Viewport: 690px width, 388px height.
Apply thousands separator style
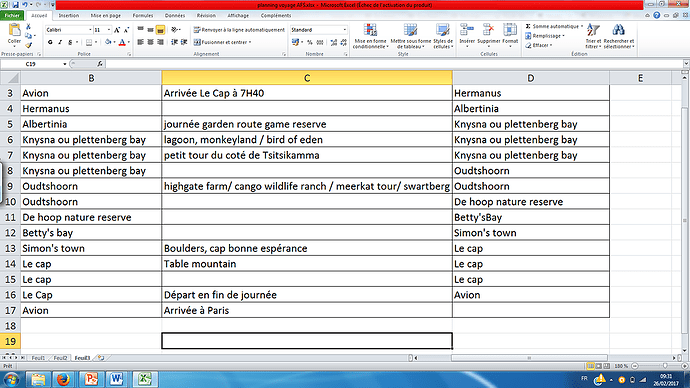(320, 42)
